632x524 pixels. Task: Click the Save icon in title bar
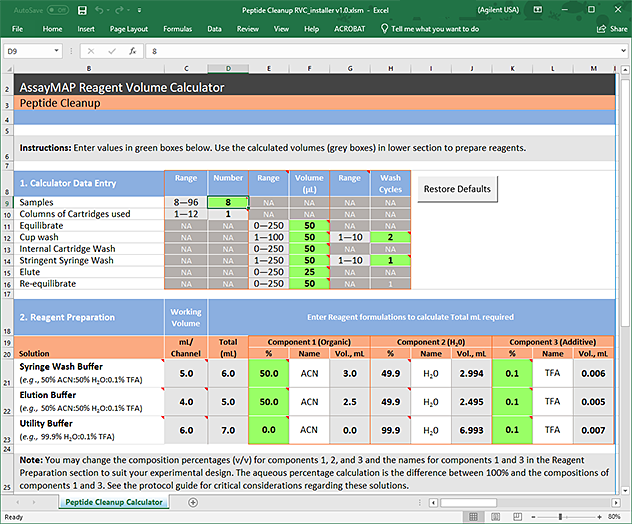pyautogui.click(x=80, y=10)
